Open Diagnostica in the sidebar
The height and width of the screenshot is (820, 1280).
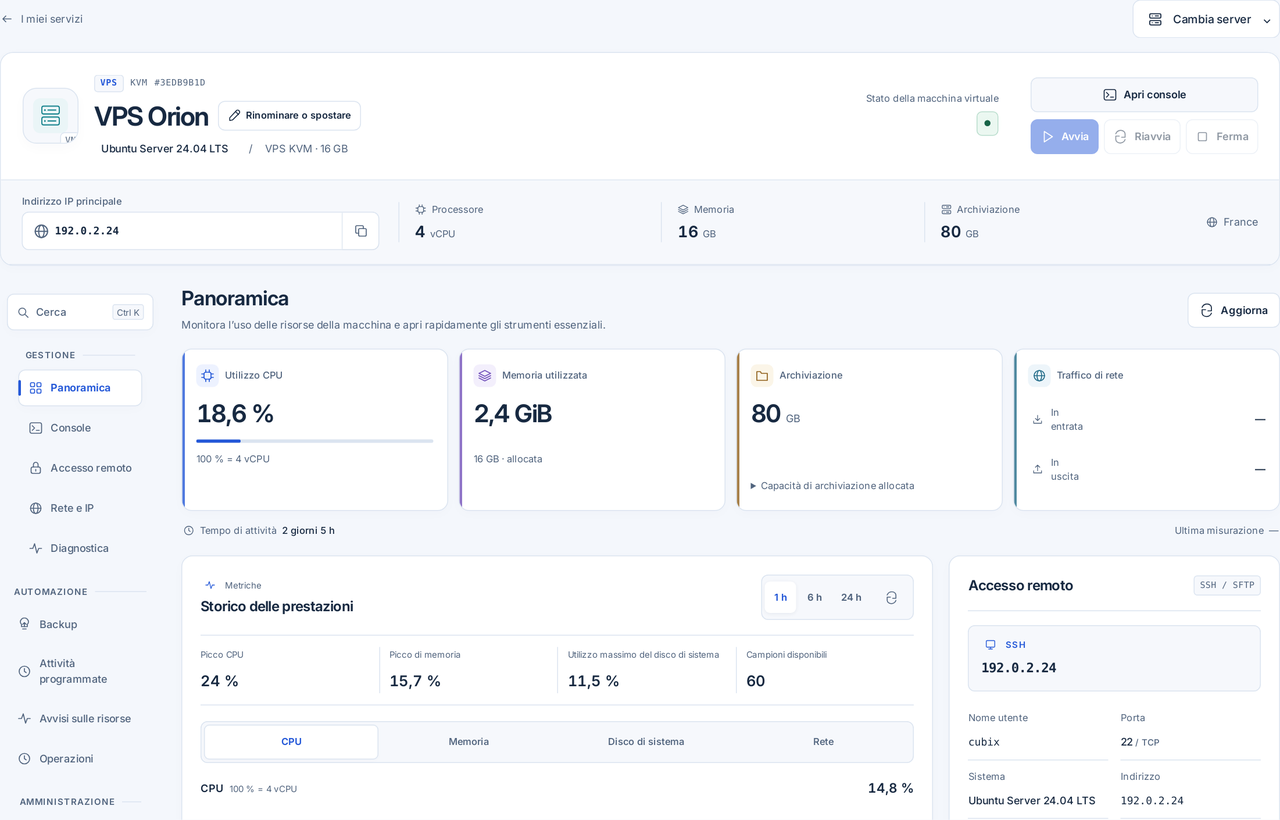coord(80,548)
